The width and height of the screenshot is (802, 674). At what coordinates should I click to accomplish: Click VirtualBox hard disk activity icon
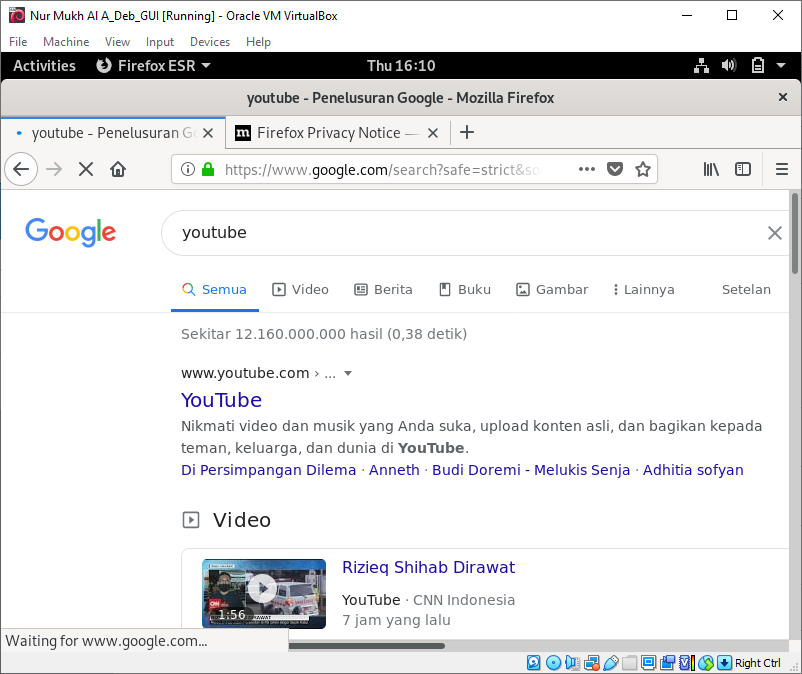533,663
